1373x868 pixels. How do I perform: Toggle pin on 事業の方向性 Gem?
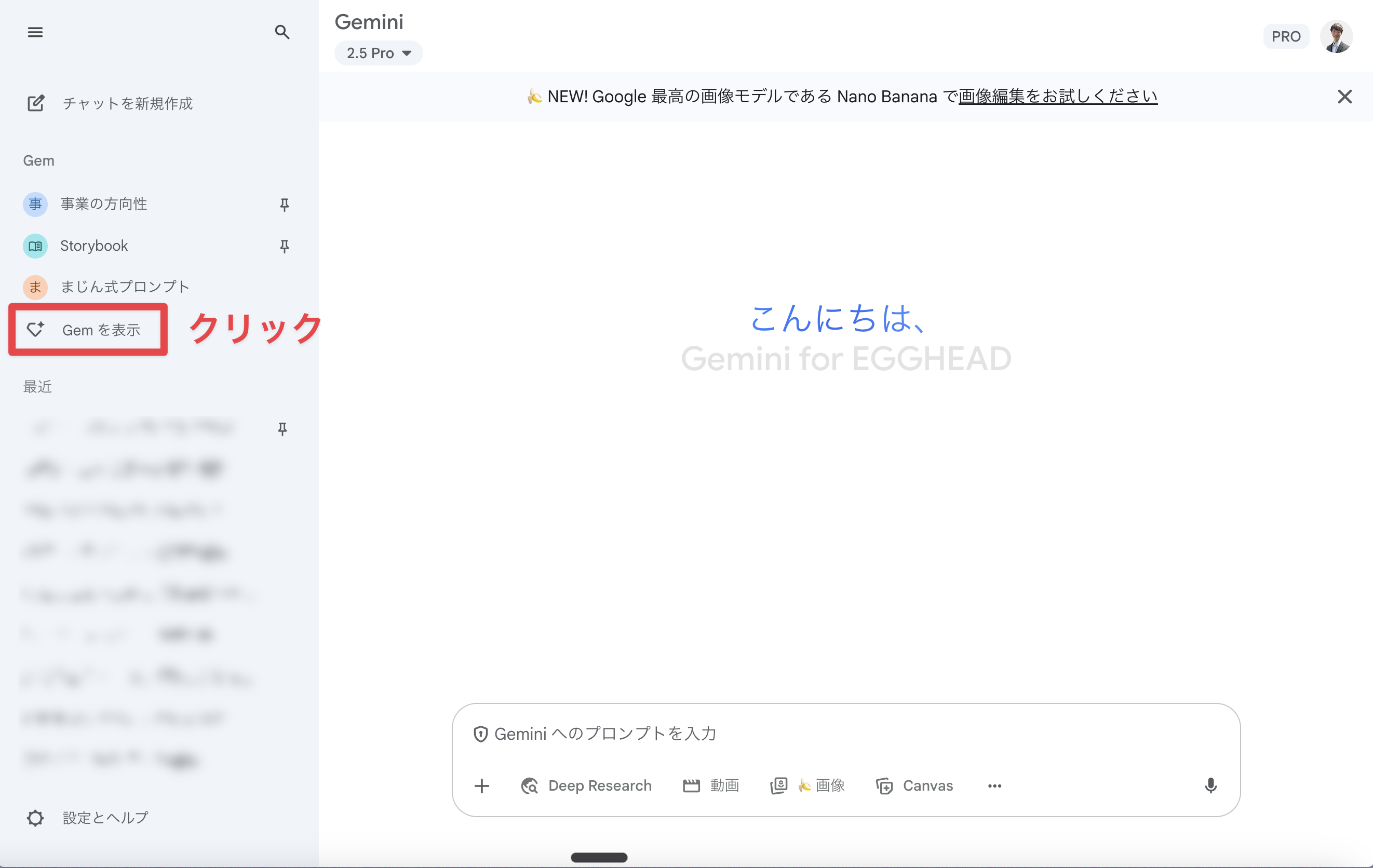[284, 205]
